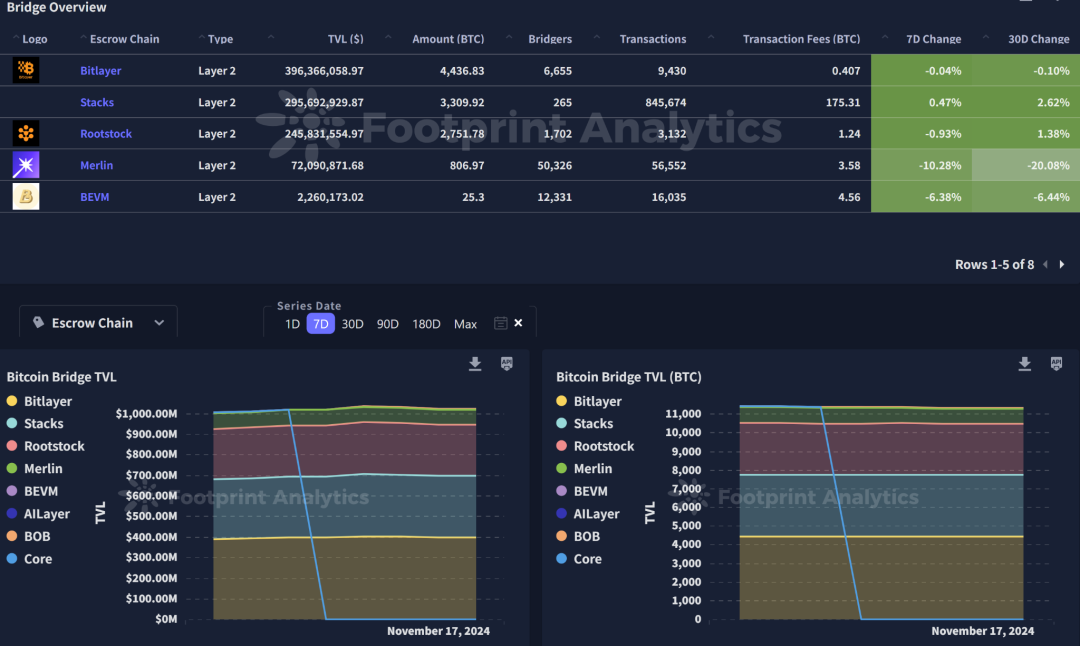
Task: Click Merlin's -20.08% 30D change cell
Action: [x=1026, y=165]
